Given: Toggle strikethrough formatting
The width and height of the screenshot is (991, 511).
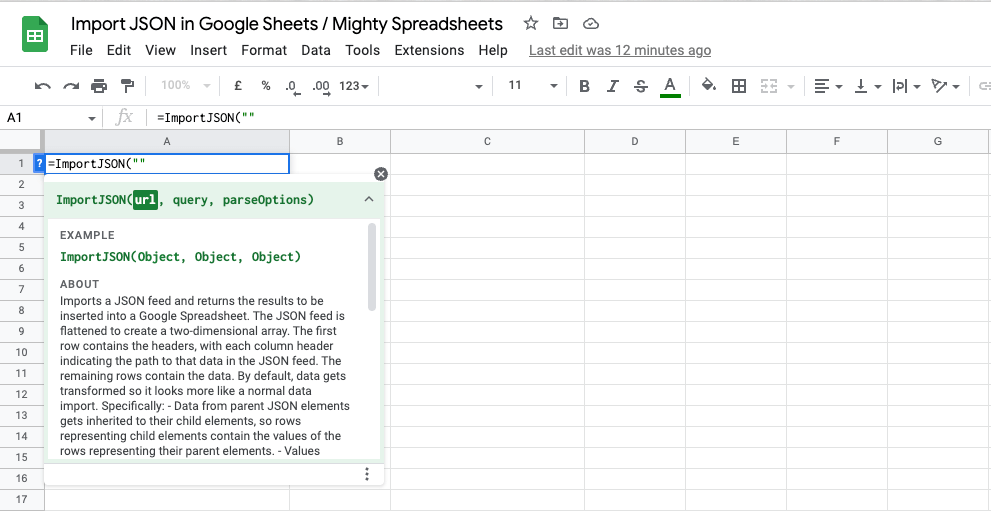Looking at the screenshot, I should click(x=640, y=86).
